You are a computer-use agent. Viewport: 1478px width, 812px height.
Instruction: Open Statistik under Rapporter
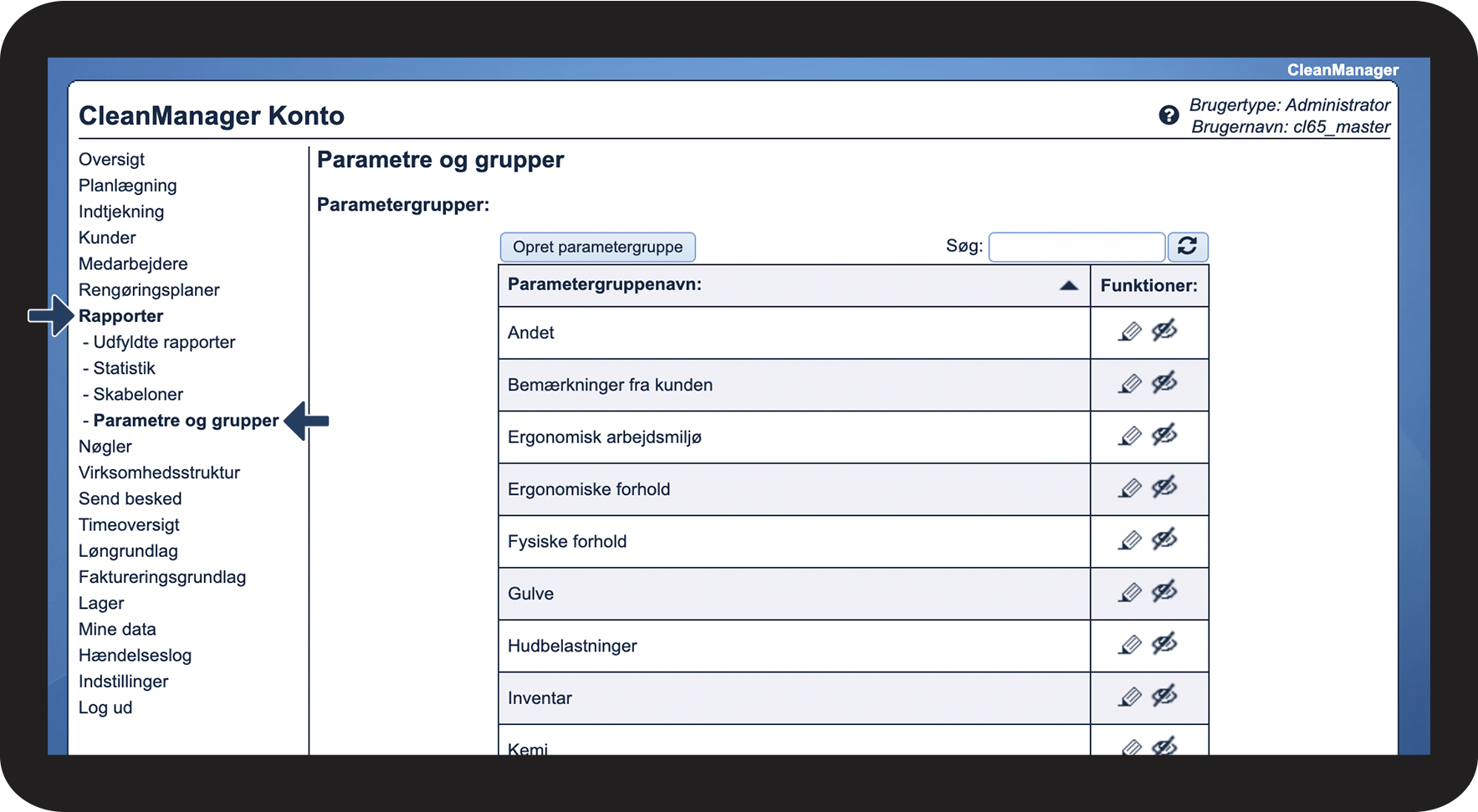124,368
